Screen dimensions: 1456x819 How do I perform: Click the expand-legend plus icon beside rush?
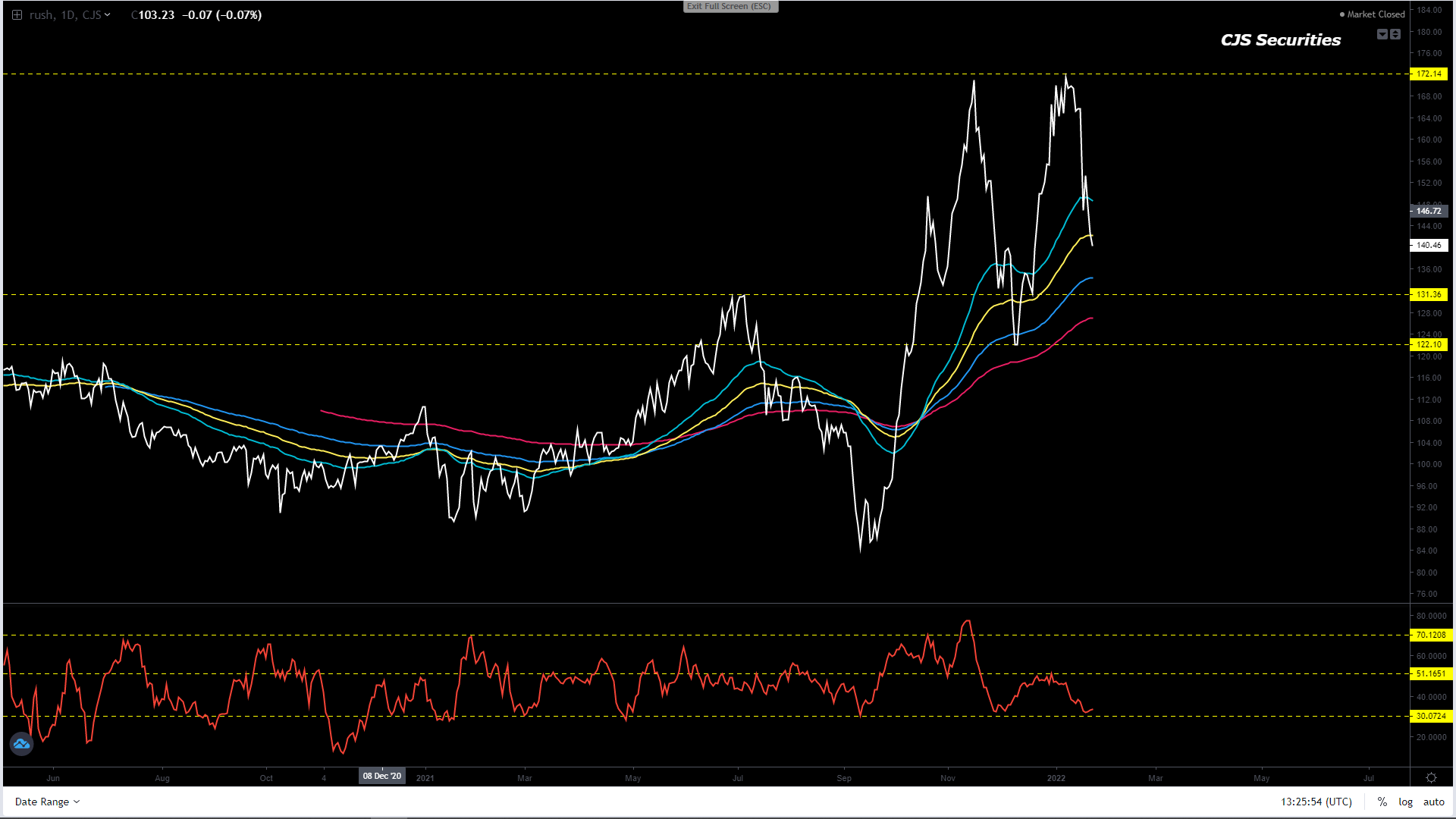click(x=17, y=15)
